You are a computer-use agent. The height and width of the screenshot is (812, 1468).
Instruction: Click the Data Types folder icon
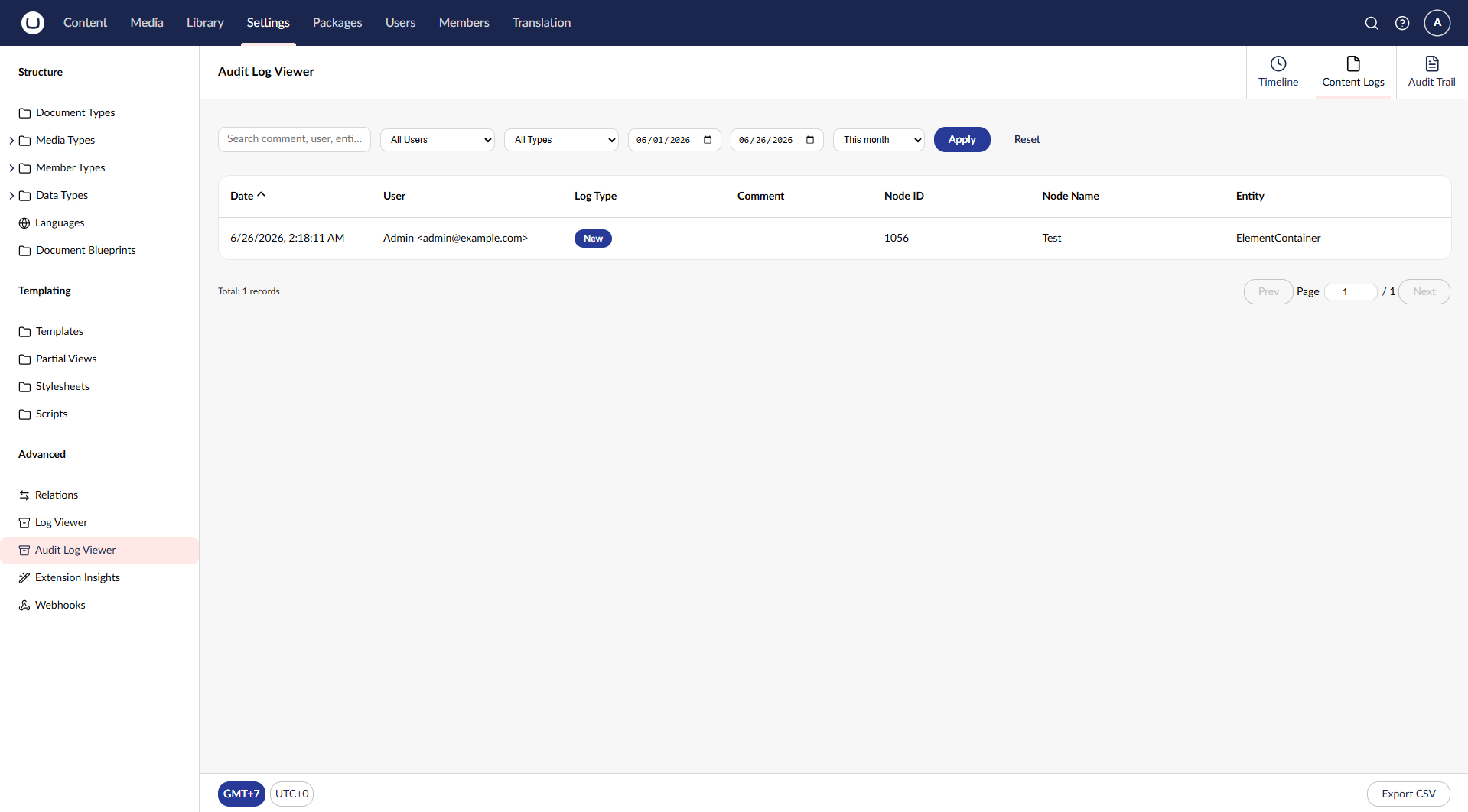coord(24,196)
